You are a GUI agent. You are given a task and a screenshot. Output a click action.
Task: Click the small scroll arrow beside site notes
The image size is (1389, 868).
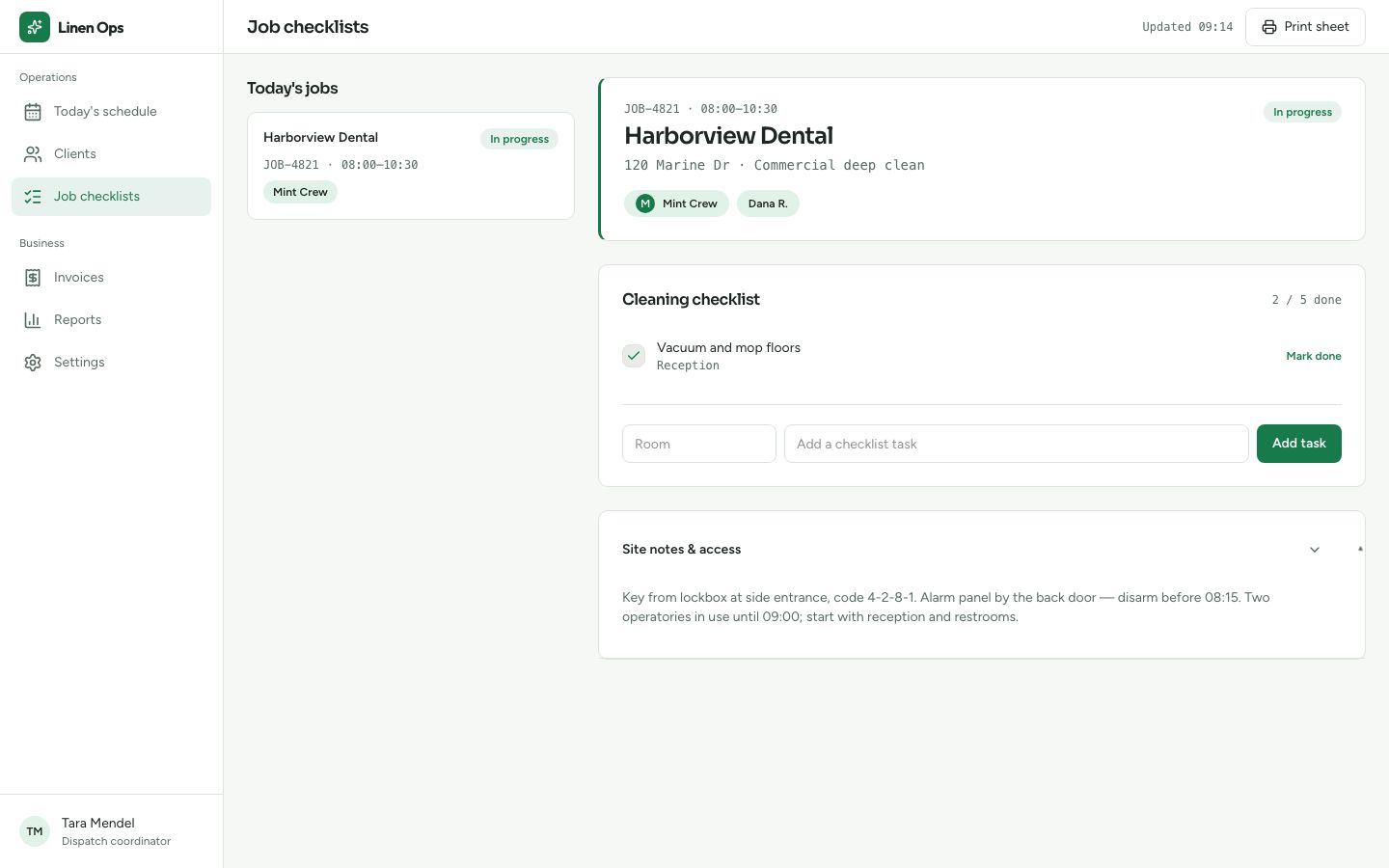point(1360,549)
